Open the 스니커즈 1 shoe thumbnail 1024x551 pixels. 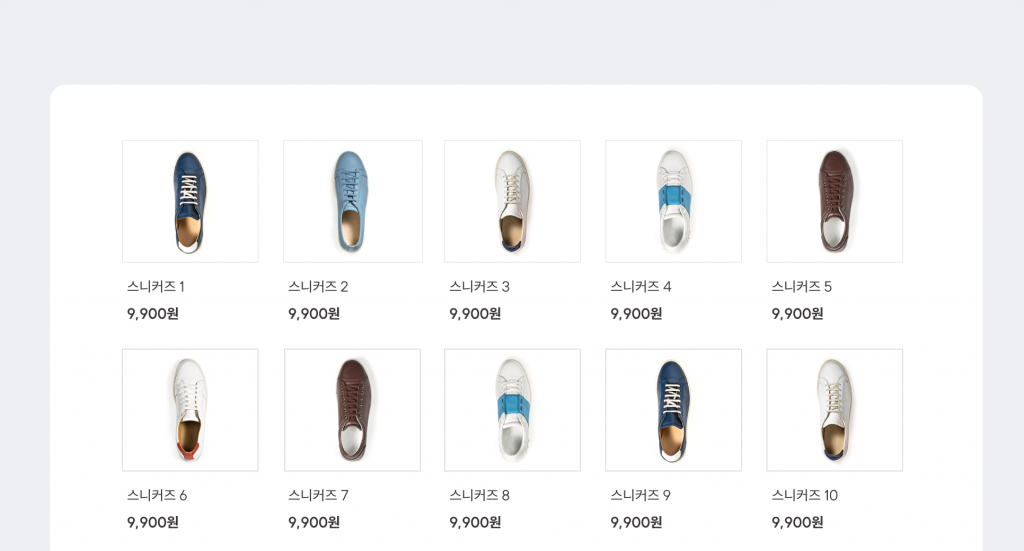[190, 201]
